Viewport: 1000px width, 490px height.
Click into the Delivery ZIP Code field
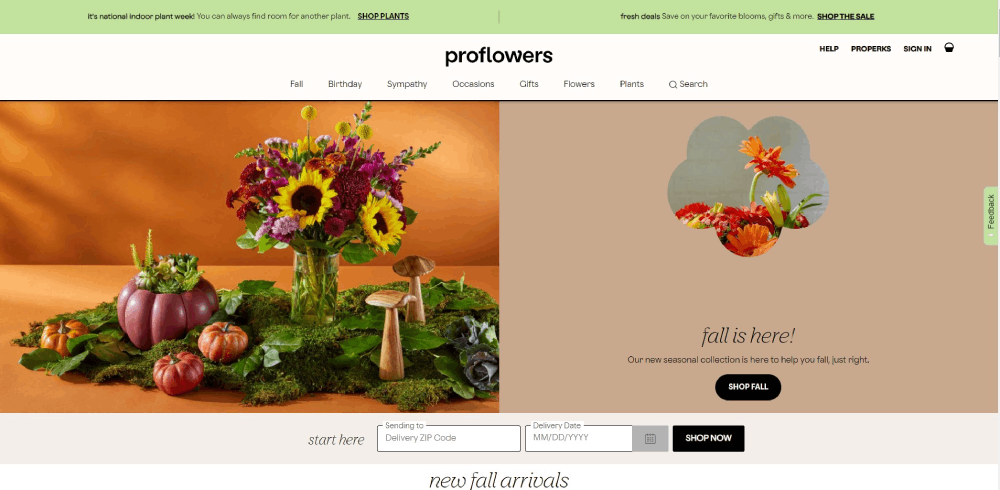449,438
